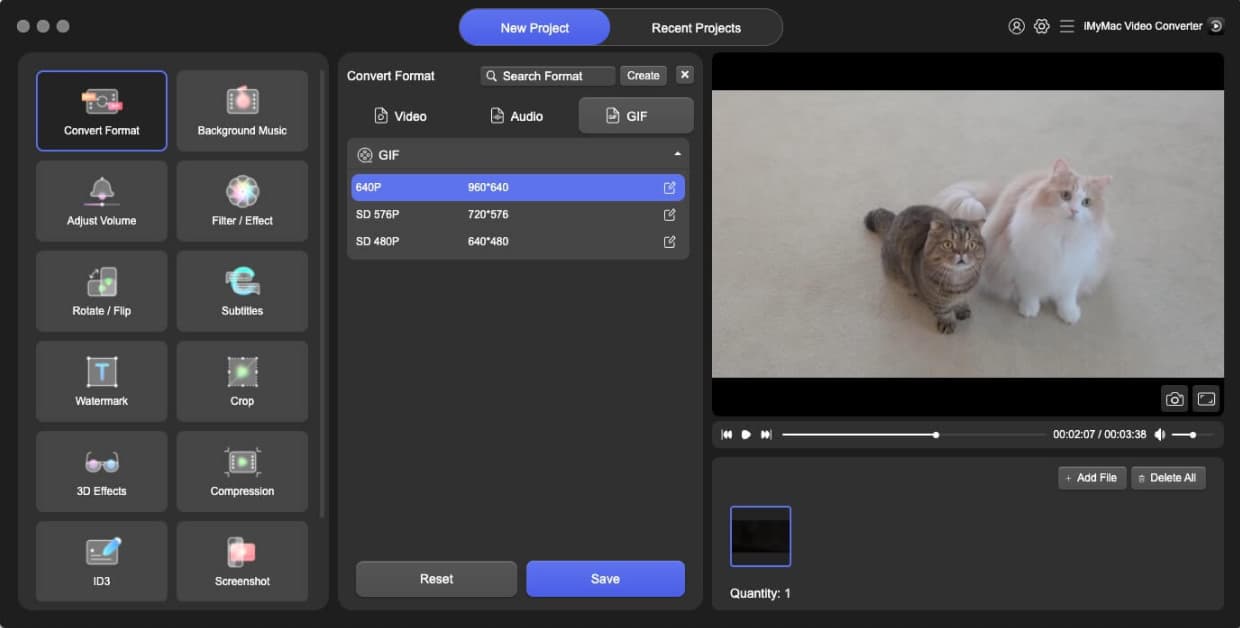The image size is (1240, 628).
Task: Click the Add File button
Action: tap(1092, 478)
